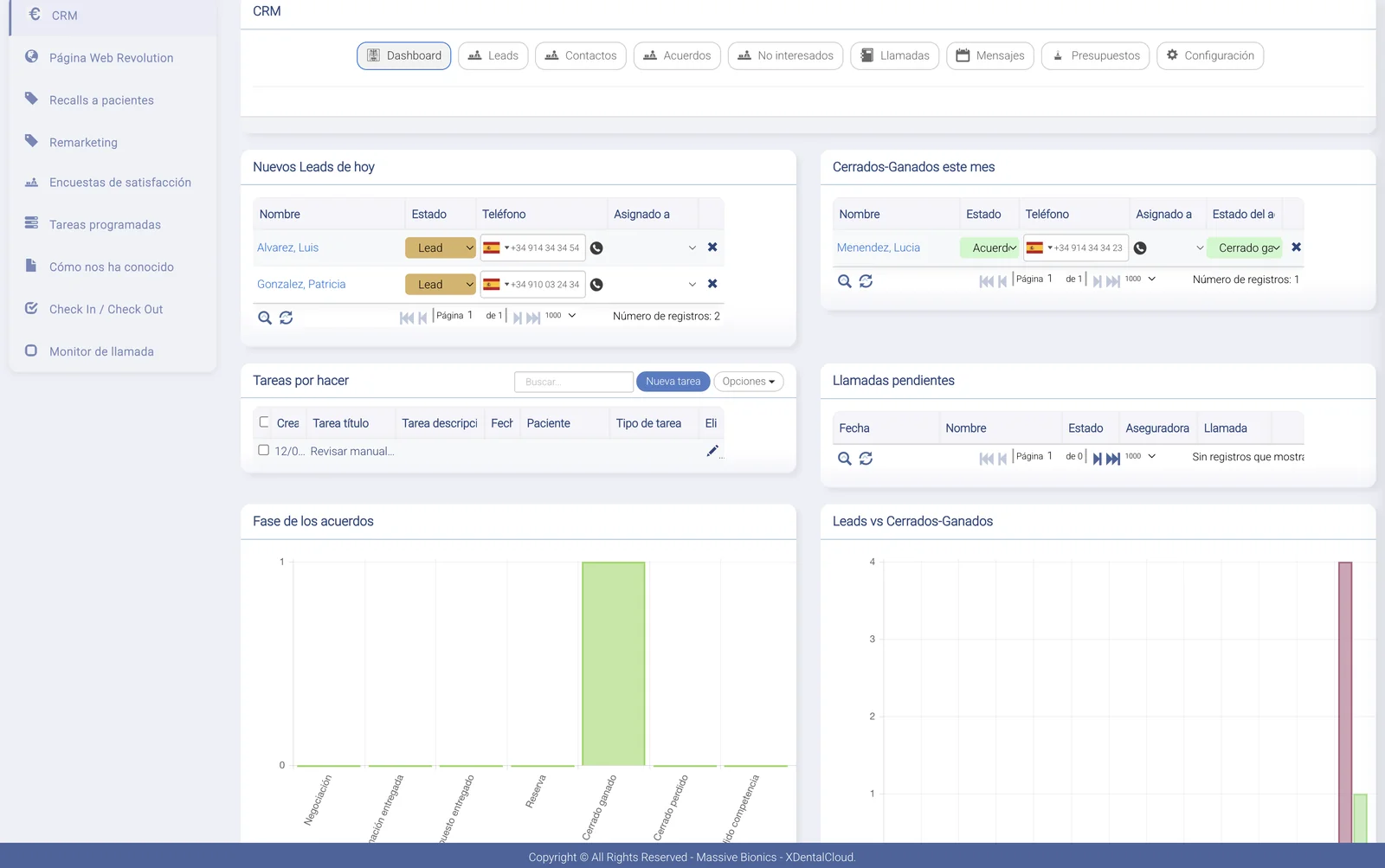Change Estado dropdown for Alvarez, Luis
The width and height of the screenshot is (1385, 868).
point(441,248)
